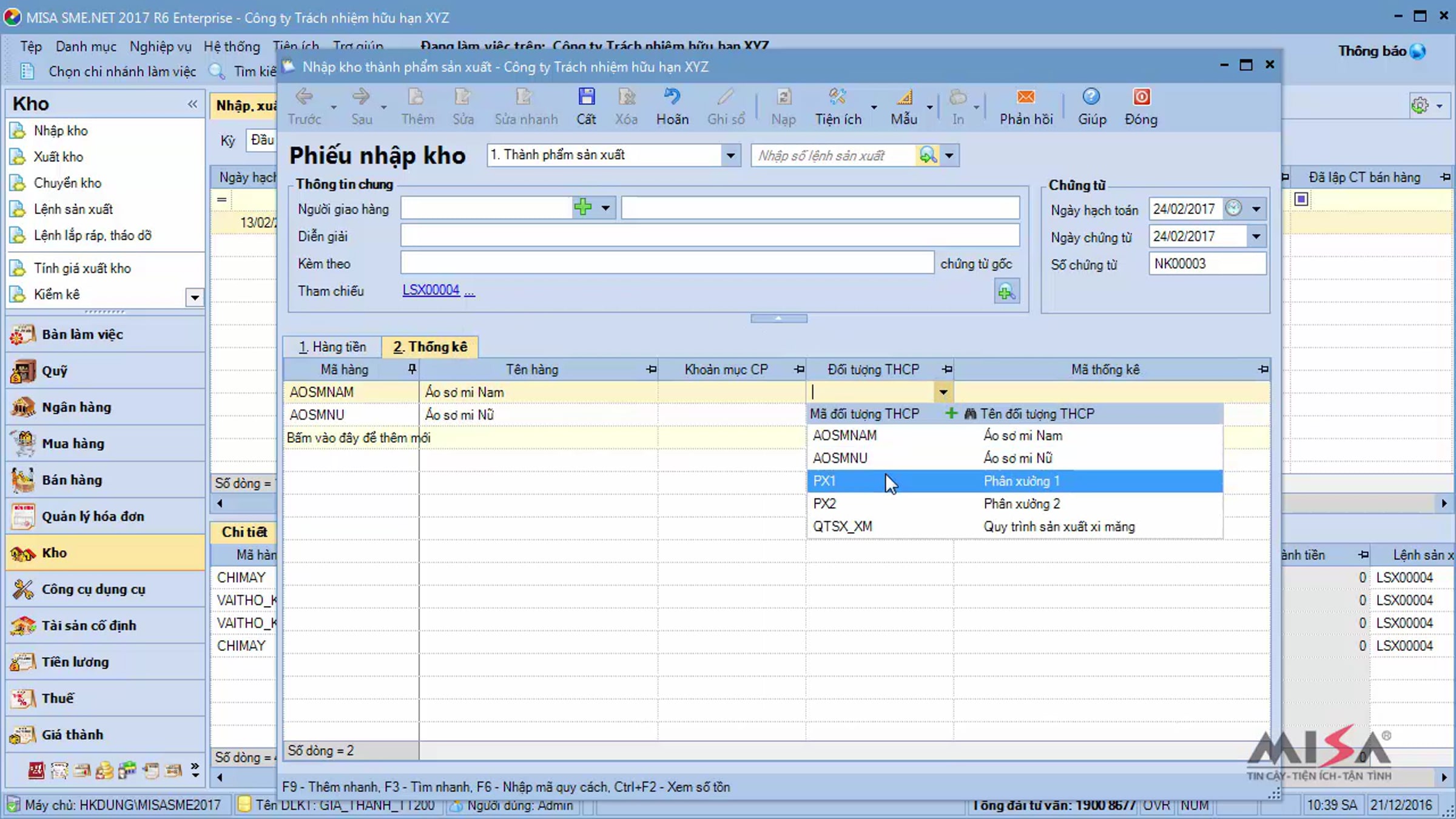Expand the Kho sidebar task list arrow
This screenshot has height=819, width=1456.
coord(194,297)
